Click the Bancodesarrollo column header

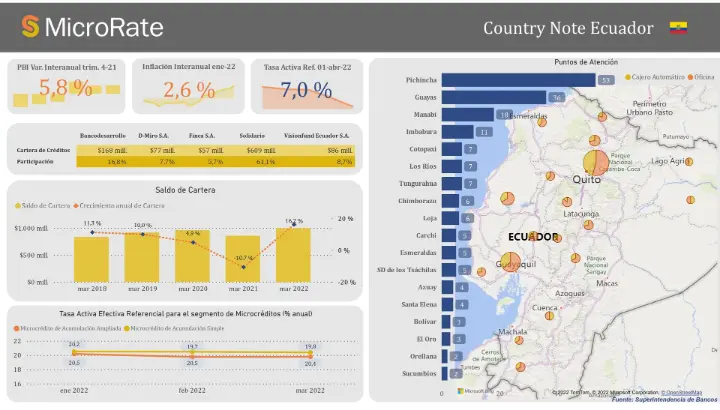(x=103, y=135)
